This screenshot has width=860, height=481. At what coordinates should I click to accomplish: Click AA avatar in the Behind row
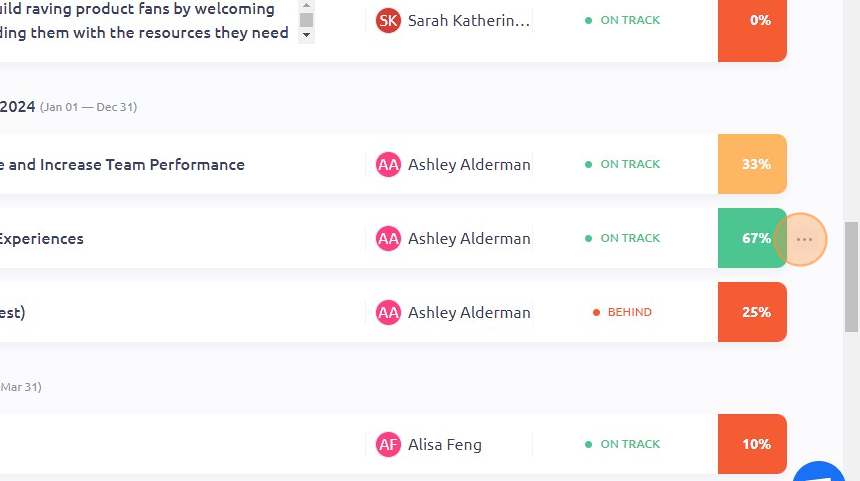click(388, 313)
